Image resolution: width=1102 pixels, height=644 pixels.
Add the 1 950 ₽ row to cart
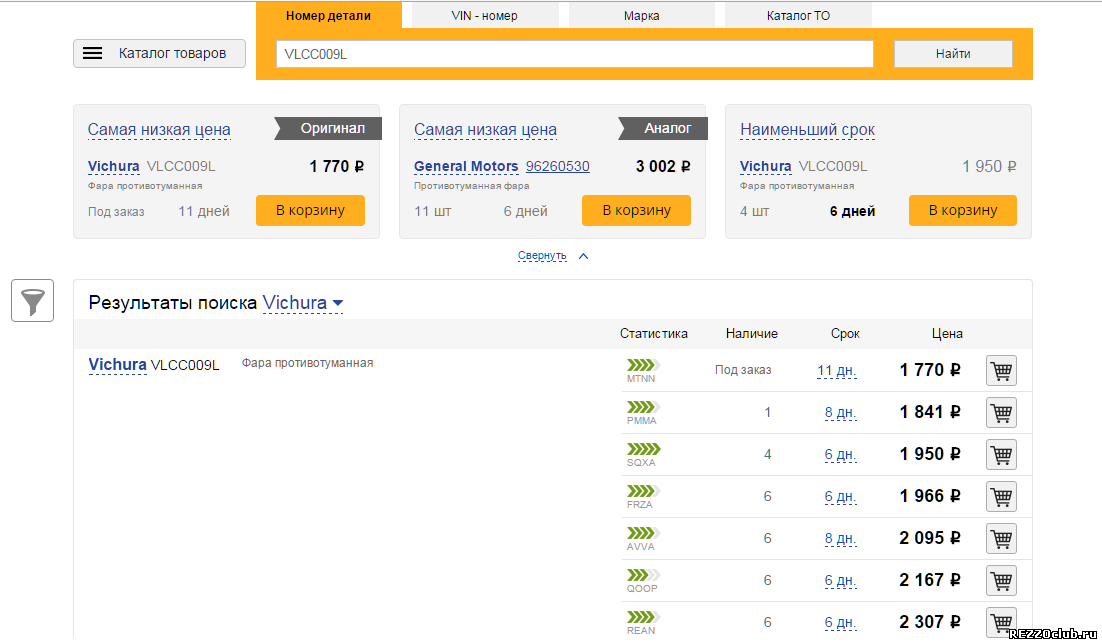pyautogui.click(x=1001, y=455)
